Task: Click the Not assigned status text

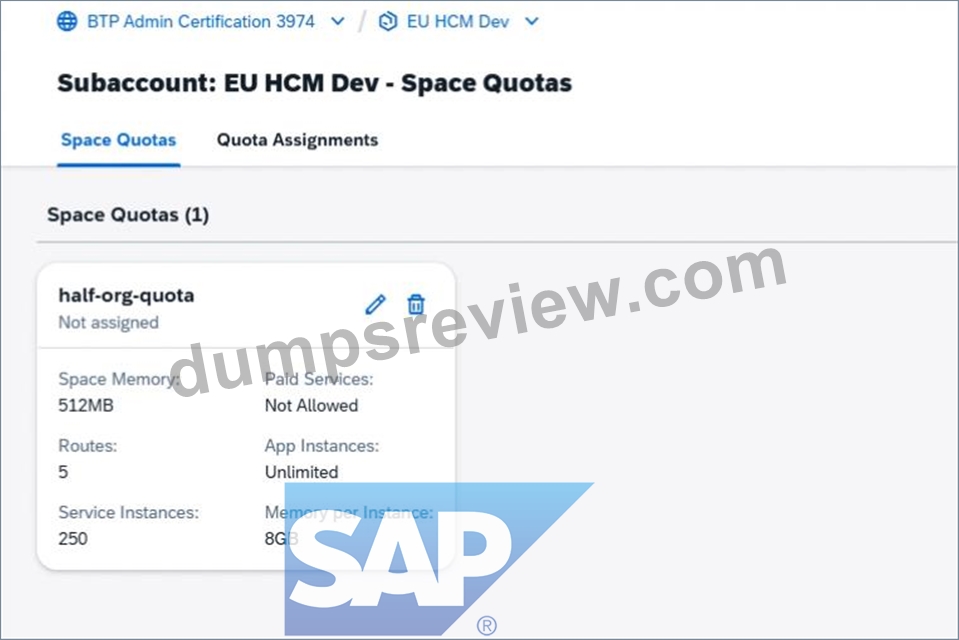Action: [x=108, y=322]
